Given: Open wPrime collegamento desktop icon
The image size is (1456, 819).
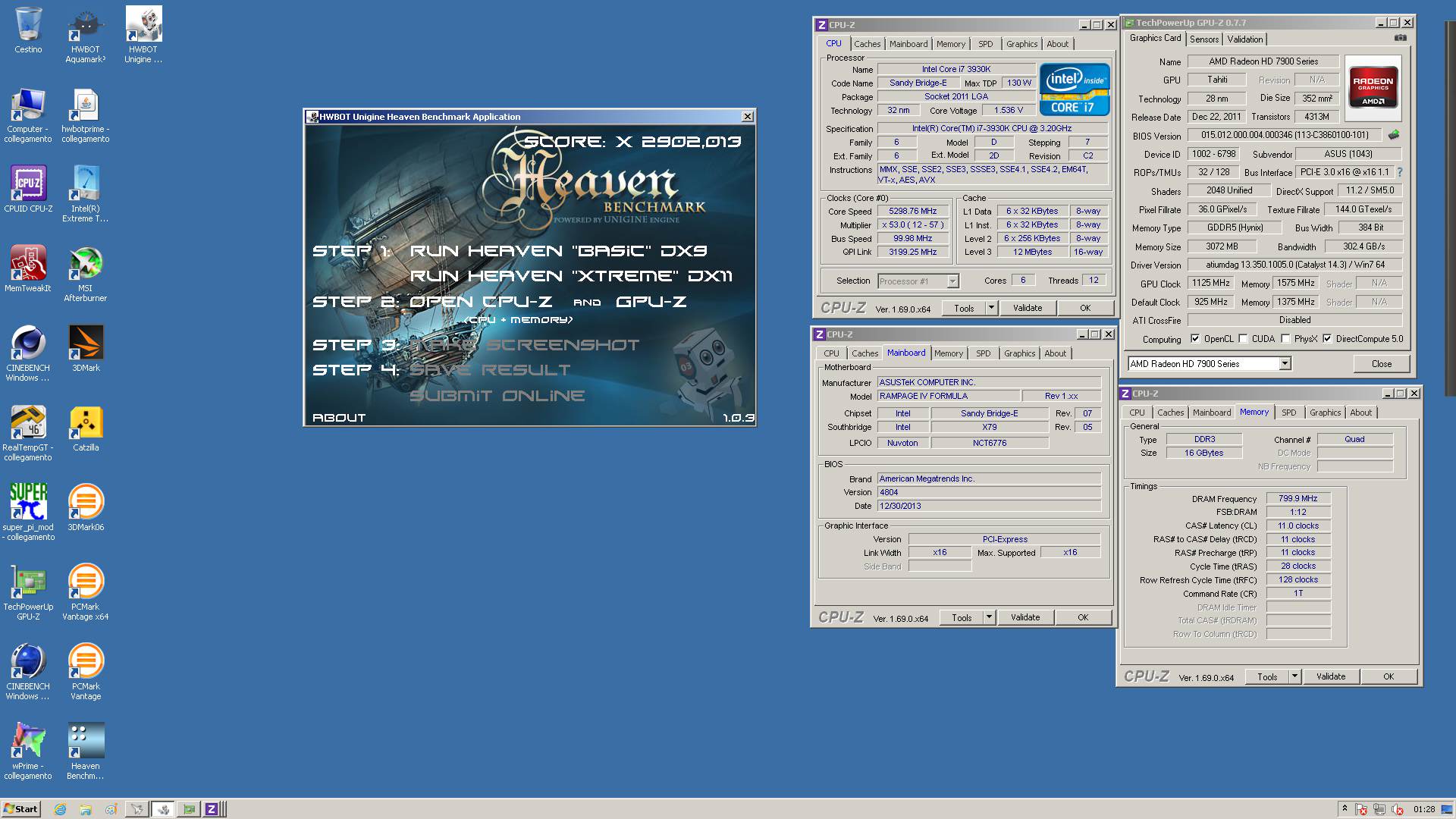Looking at the screenshot, I should click(28, 752).
